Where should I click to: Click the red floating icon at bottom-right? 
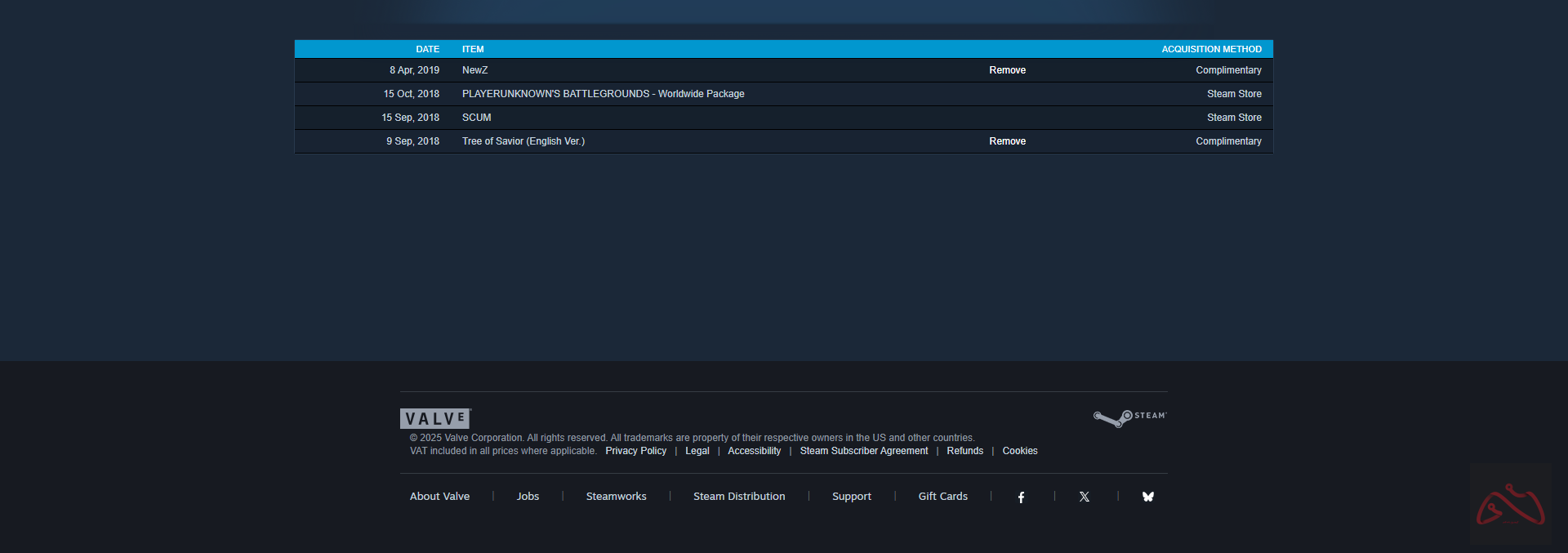point(1510,505)
